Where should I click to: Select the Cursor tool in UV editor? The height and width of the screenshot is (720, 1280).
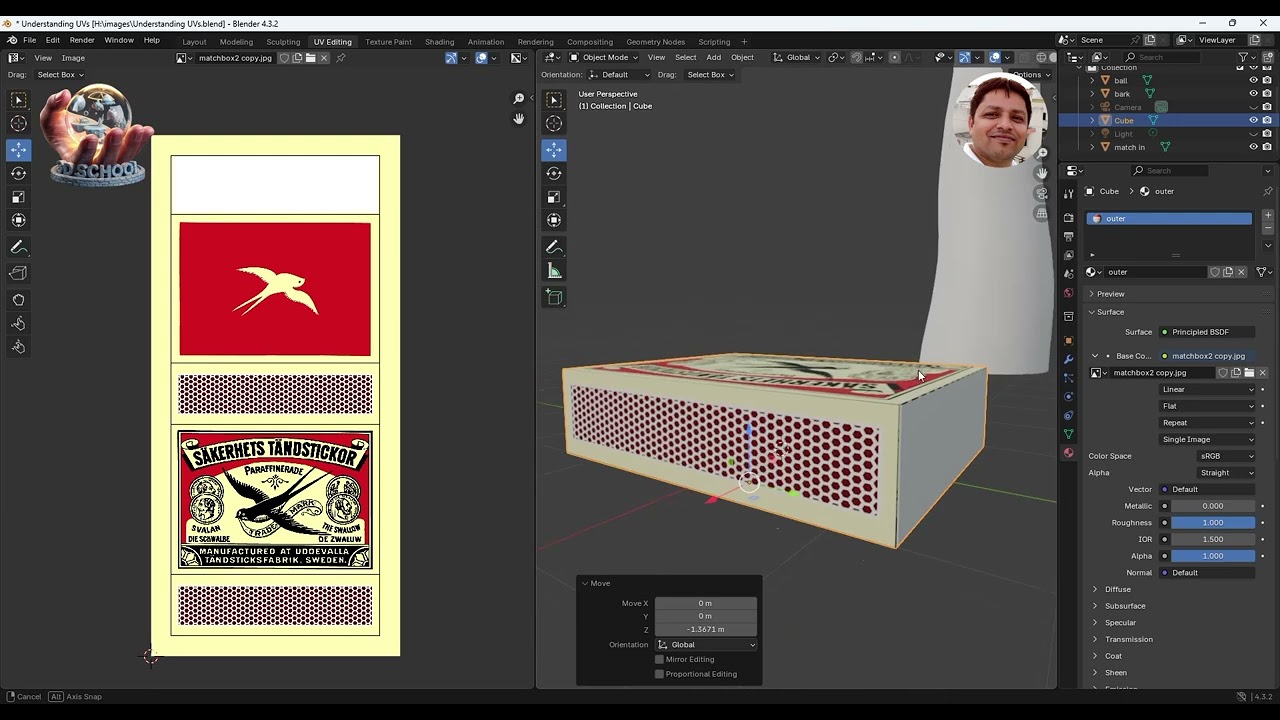tap(18, 123)
